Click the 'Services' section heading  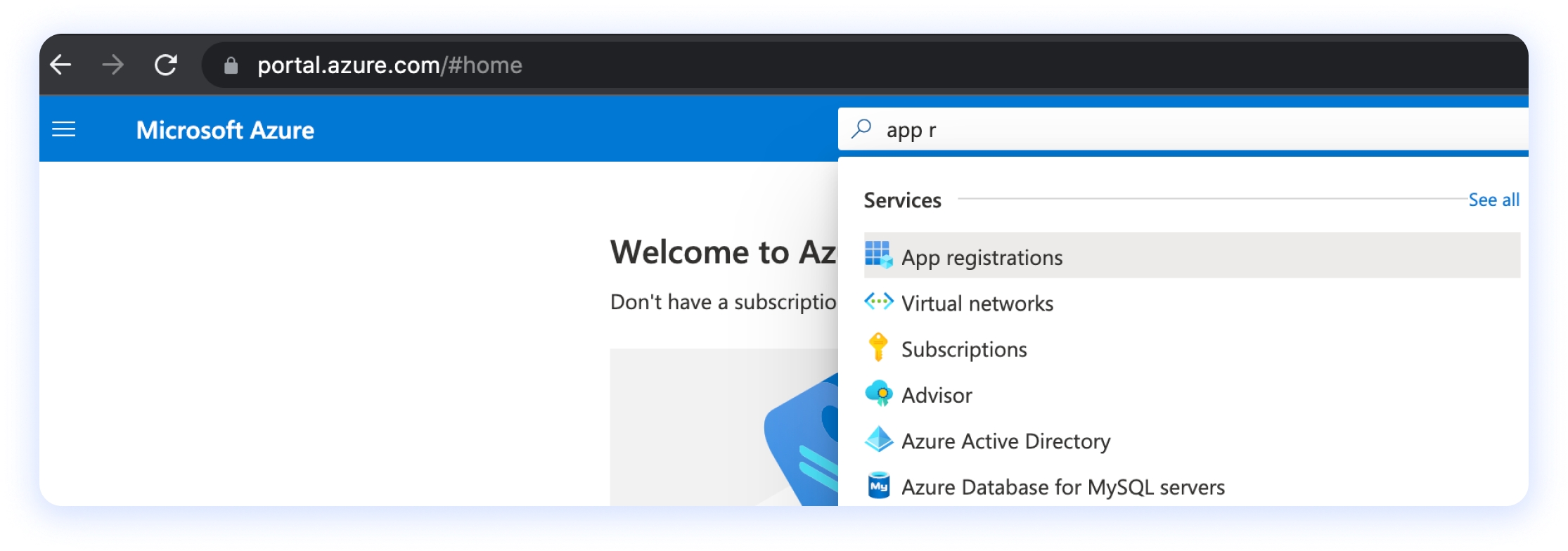click(x=902, y=200)
